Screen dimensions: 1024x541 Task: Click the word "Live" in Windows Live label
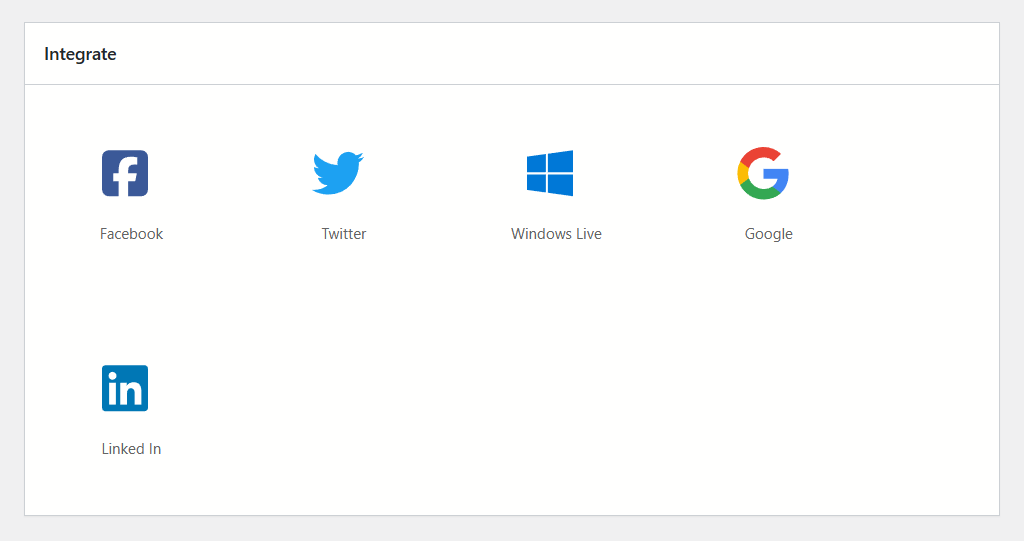pos(586,234)
